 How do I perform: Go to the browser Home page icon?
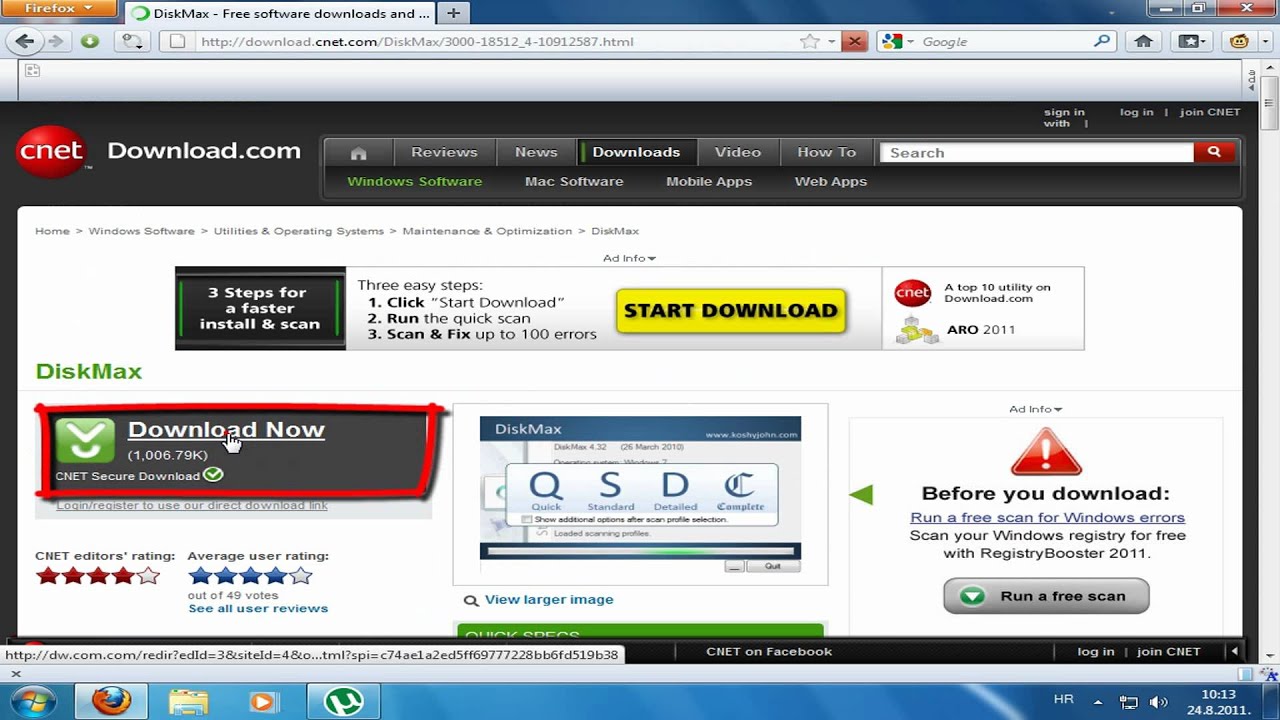click(1144, 41)
